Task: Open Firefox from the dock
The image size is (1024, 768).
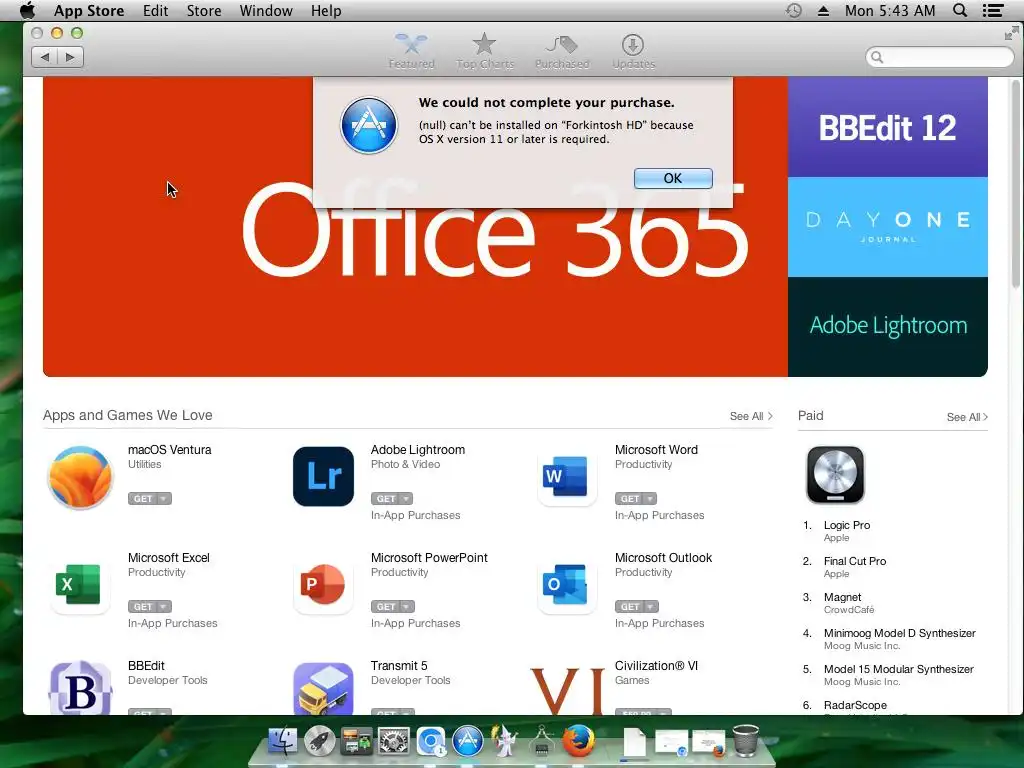Action: (x=579, y=741)
